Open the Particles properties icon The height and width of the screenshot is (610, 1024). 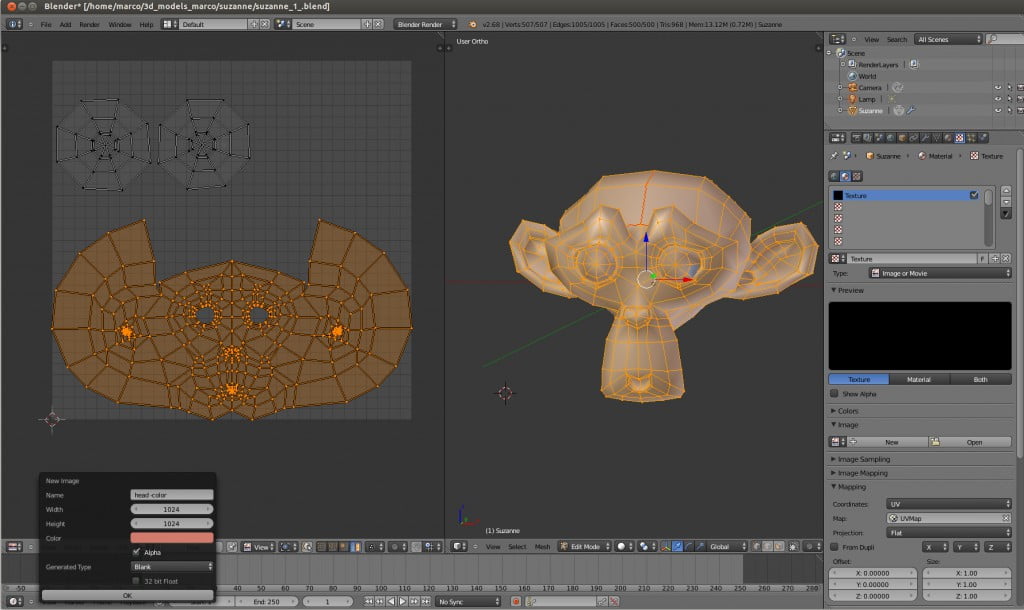[x=971, y=138]
